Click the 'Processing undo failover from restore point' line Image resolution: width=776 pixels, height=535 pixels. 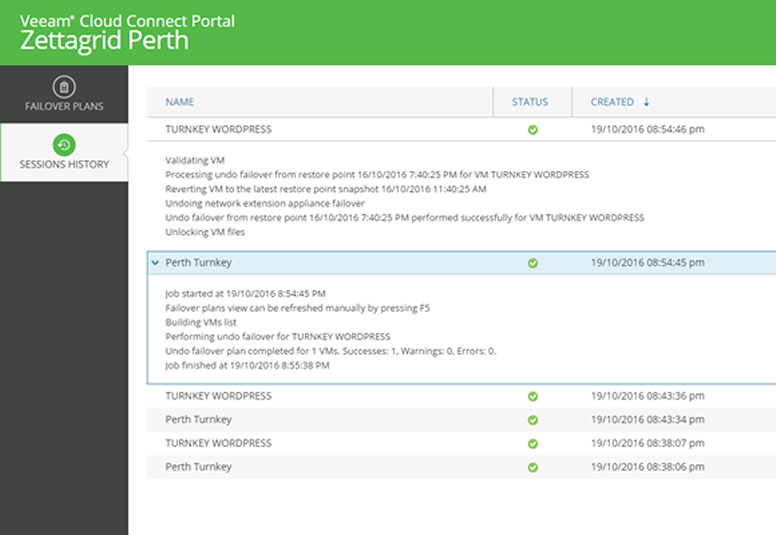[377, 175]
